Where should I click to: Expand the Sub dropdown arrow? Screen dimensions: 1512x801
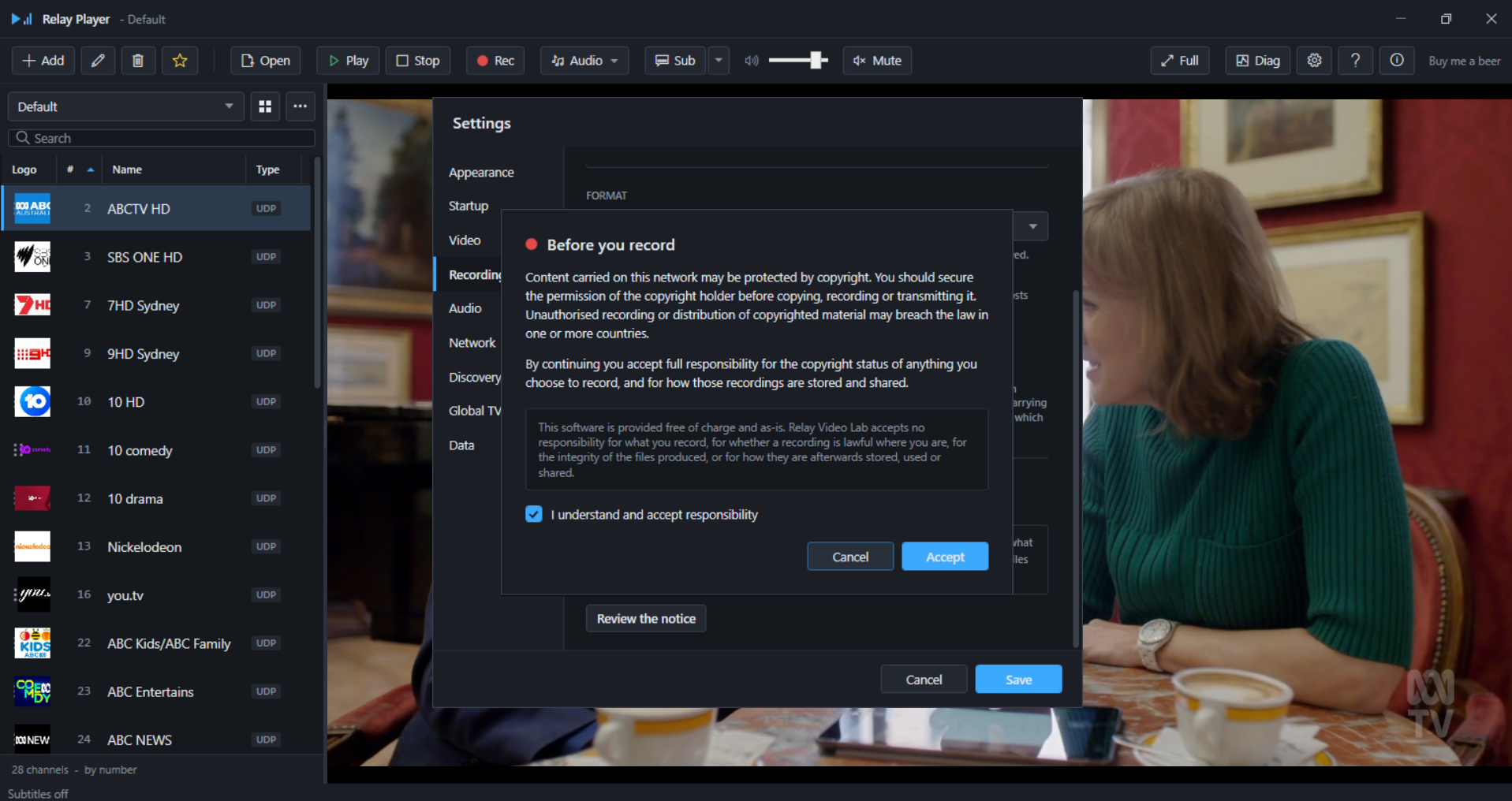click(719, 61)
